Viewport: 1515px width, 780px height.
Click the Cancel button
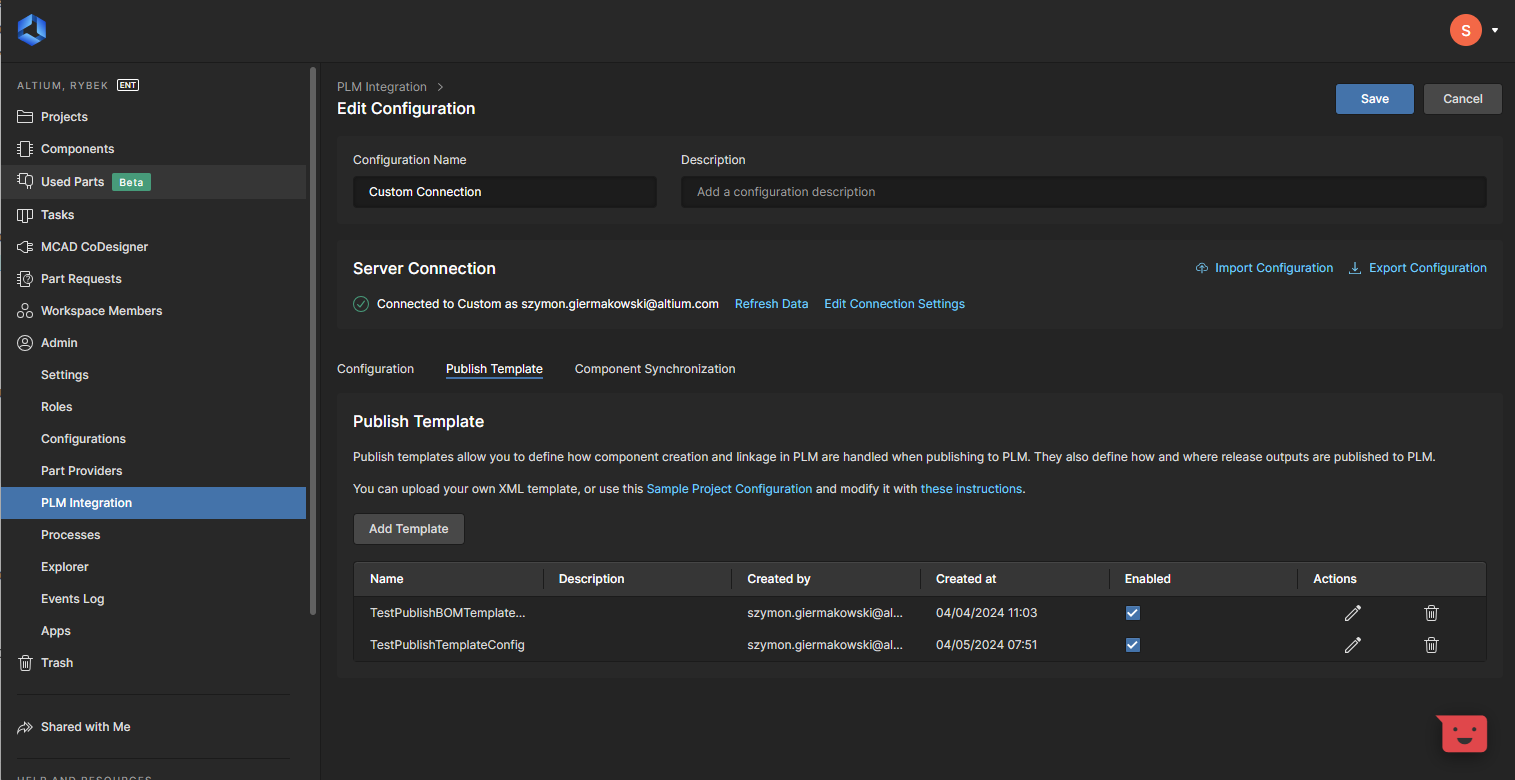point(1462,99)
